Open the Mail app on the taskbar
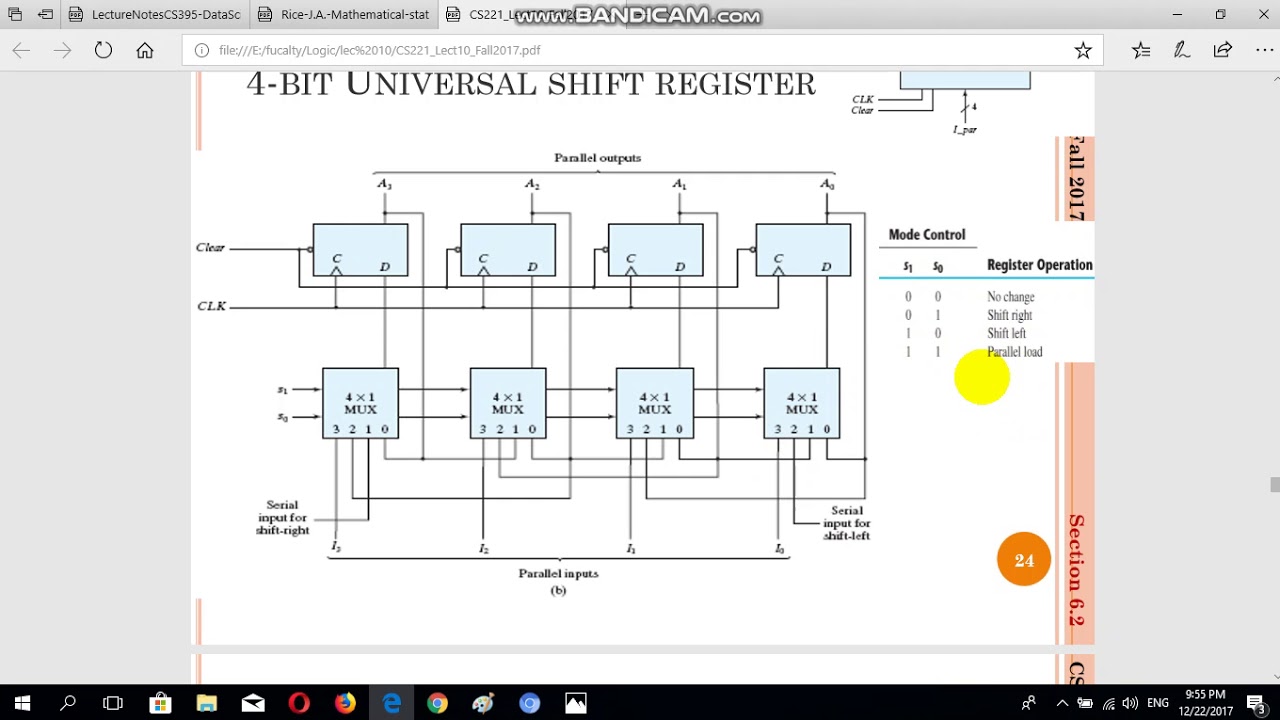 pos(253,703)
